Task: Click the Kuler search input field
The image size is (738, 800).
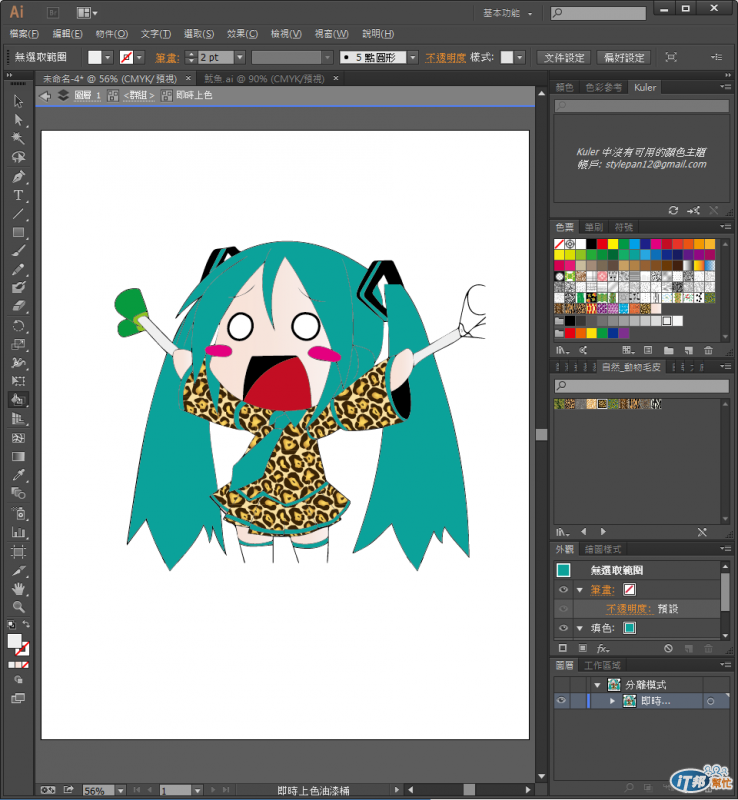Action: 642,106
